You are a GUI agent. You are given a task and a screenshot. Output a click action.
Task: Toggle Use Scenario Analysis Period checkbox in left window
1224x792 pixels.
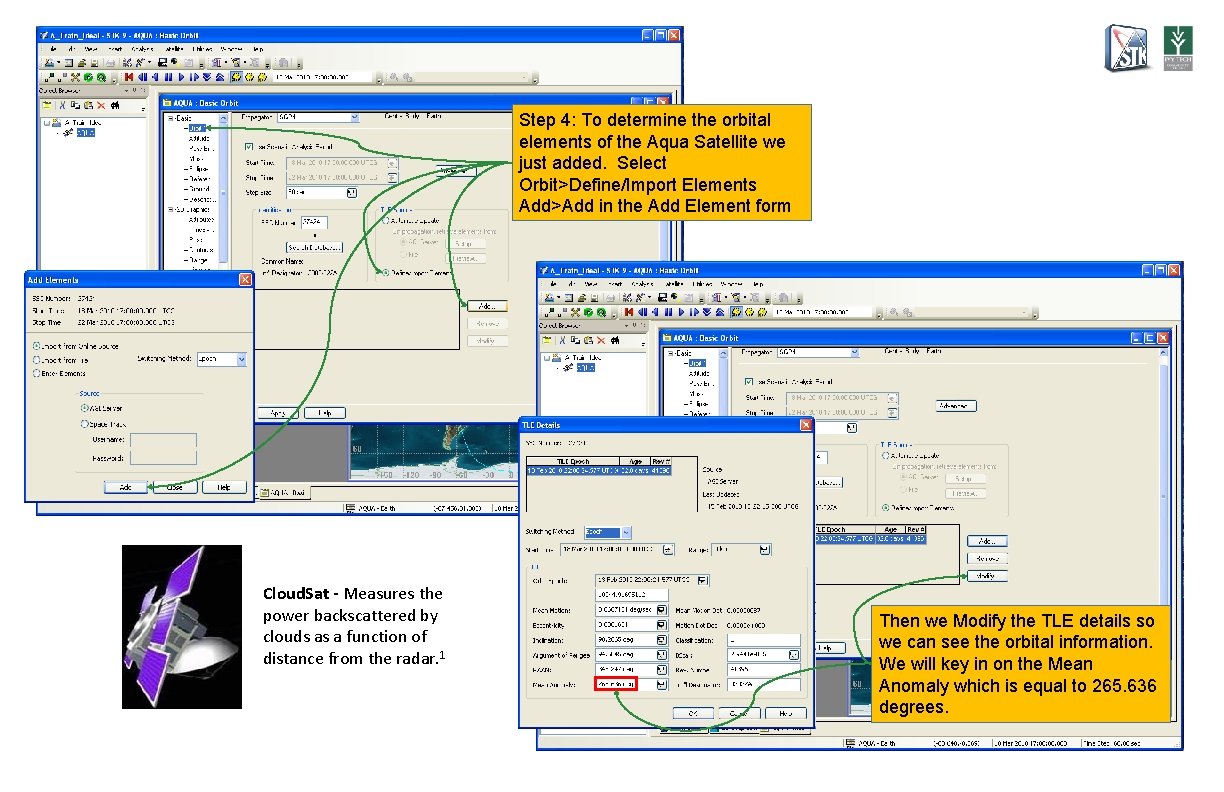249,146
